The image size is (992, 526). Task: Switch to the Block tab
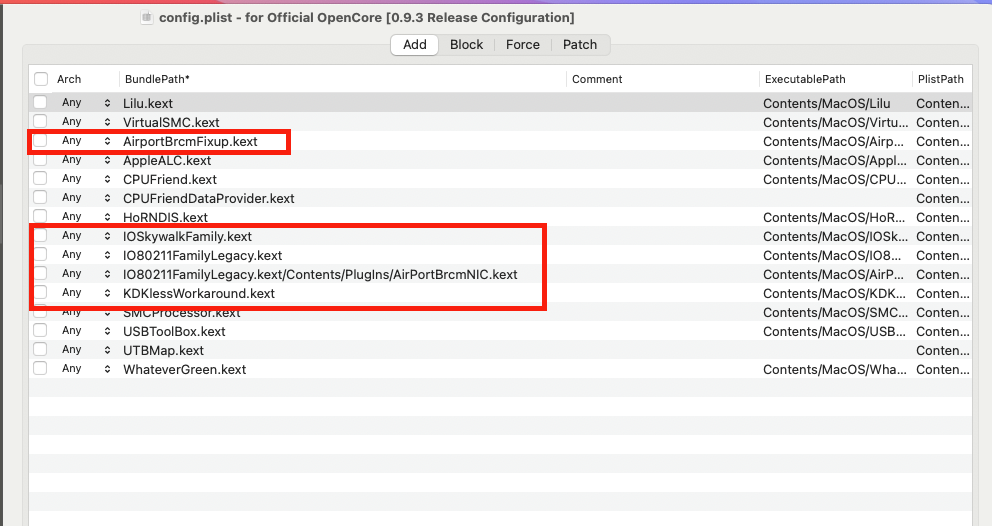[466, 45]
